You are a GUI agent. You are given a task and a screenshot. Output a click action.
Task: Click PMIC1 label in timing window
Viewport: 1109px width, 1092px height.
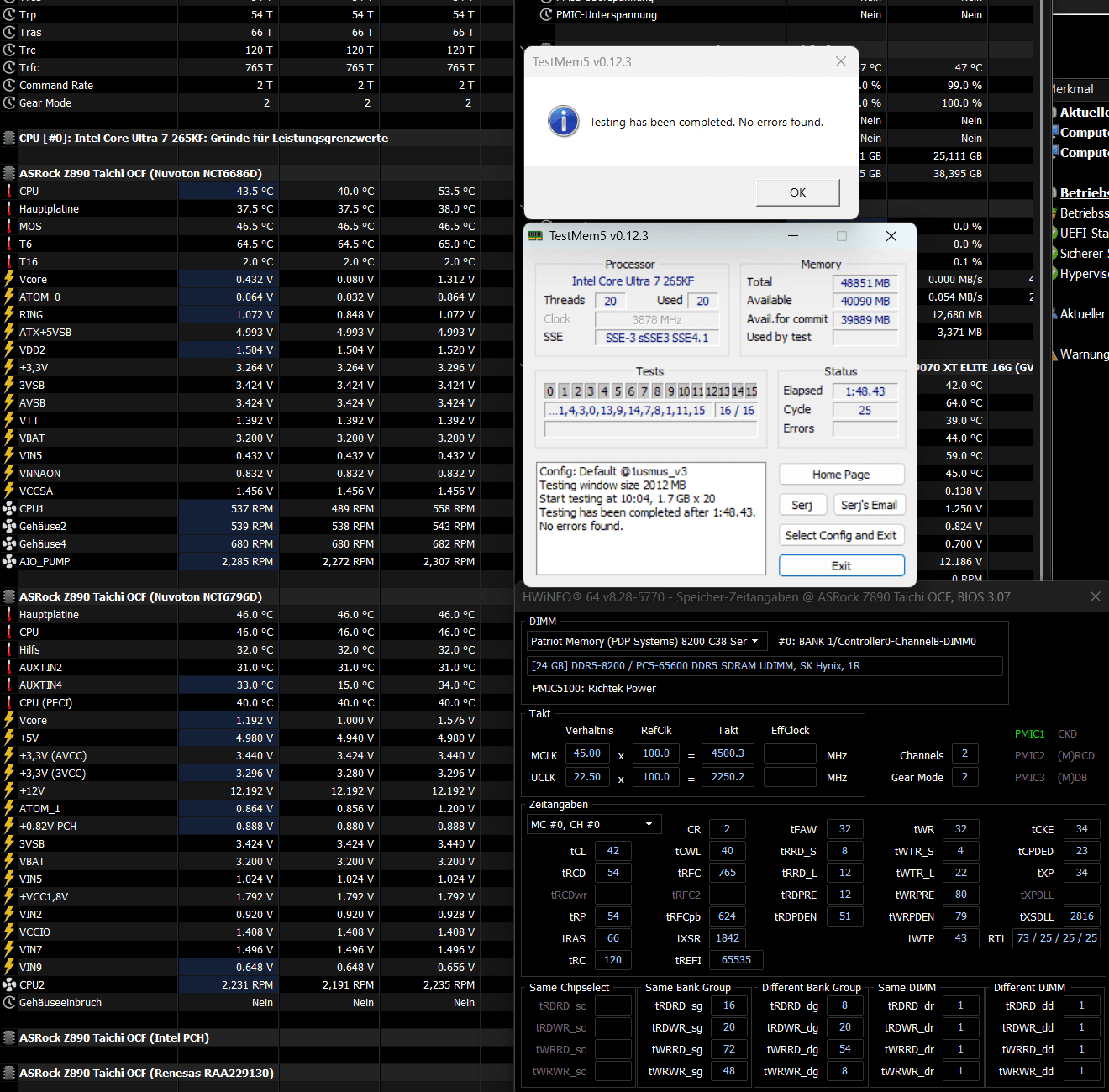1029,733
